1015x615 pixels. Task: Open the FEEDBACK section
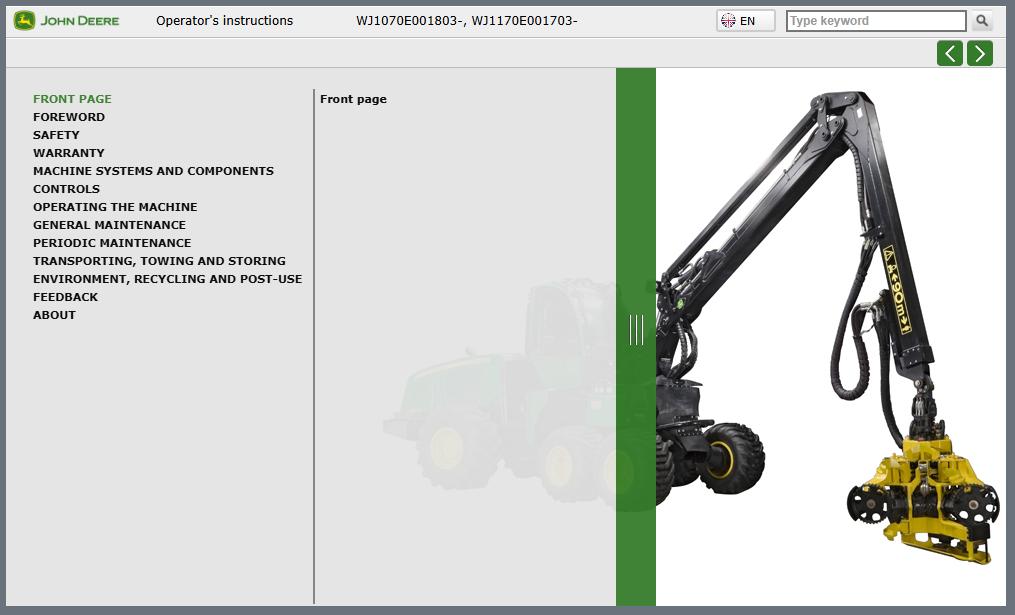(65, 297)
